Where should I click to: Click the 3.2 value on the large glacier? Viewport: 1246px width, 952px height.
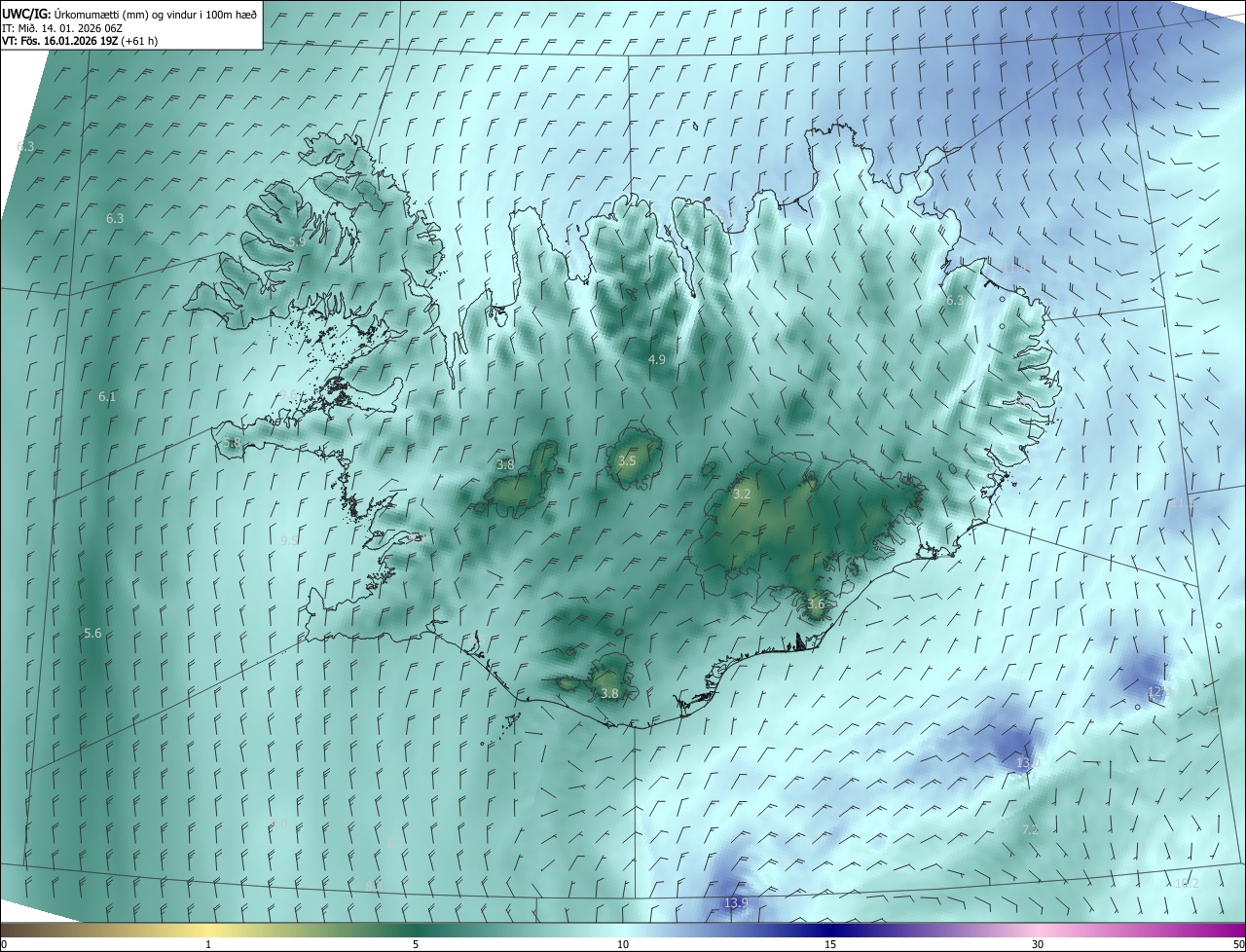pyautogui.click(x=742, y=494)
